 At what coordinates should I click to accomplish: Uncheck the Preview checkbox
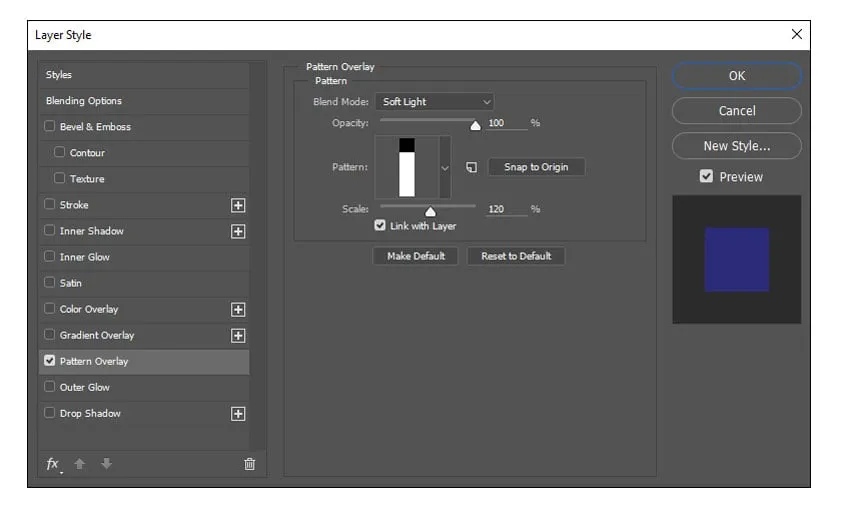[x=706, y=177]
